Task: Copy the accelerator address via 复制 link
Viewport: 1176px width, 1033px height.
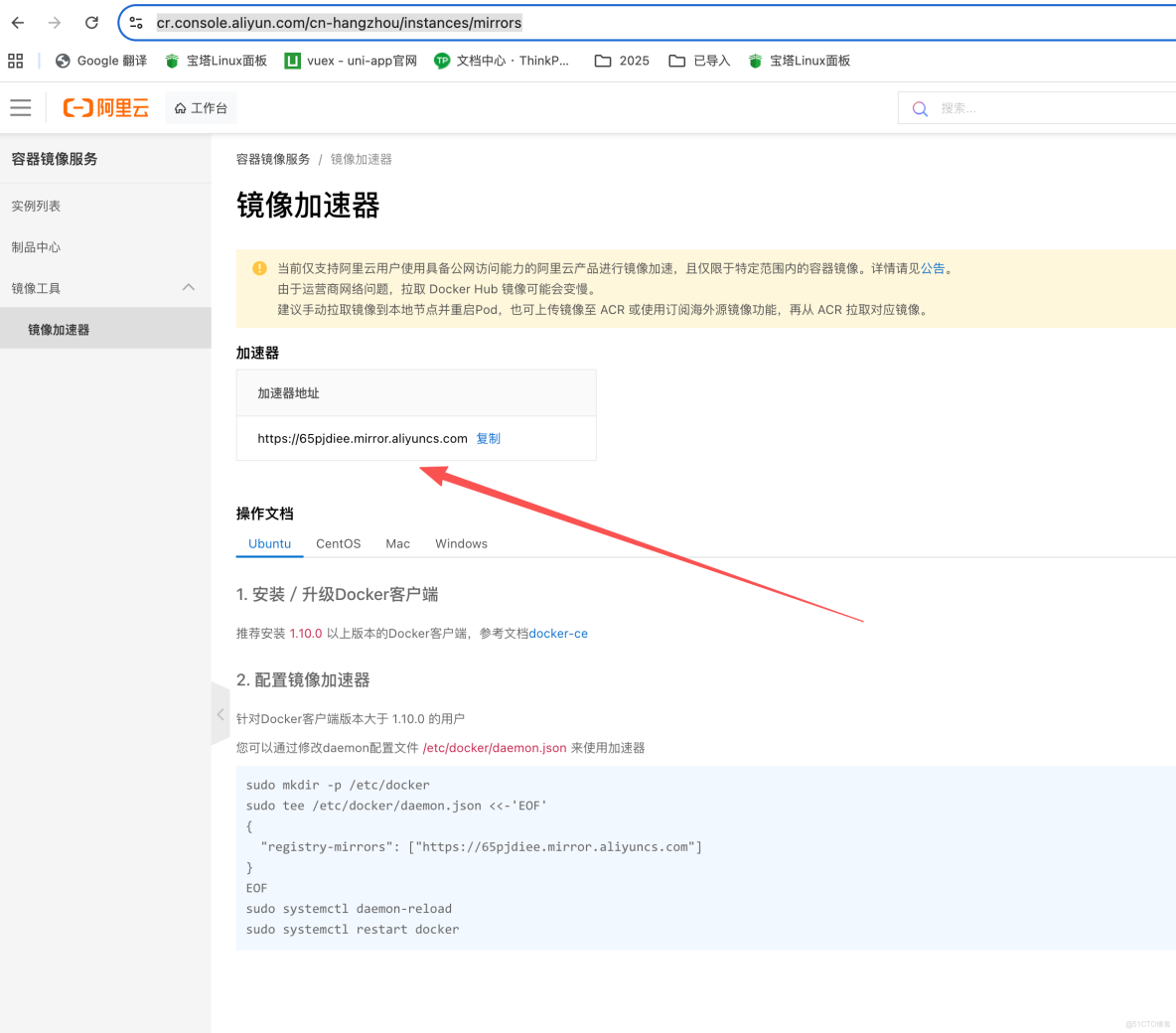Action: pyautogui.click(x=488, y=438)
